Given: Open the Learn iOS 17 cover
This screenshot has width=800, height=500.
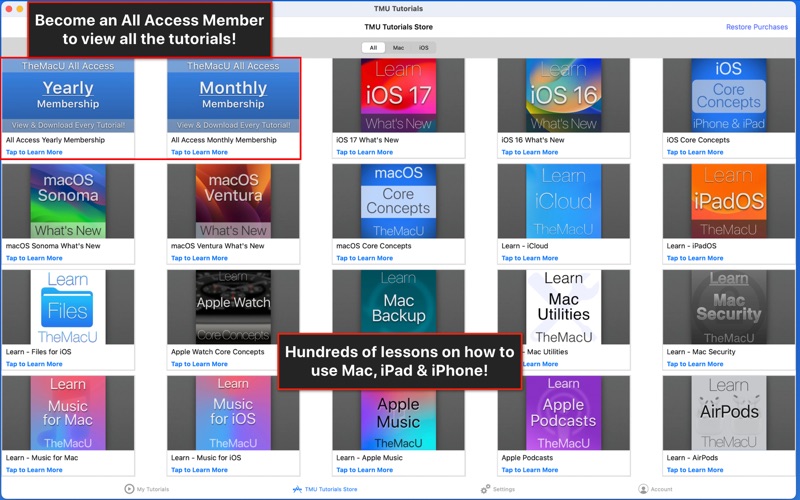Looking at the screenshot, I should pyautogui.click(x=398, y=95).
